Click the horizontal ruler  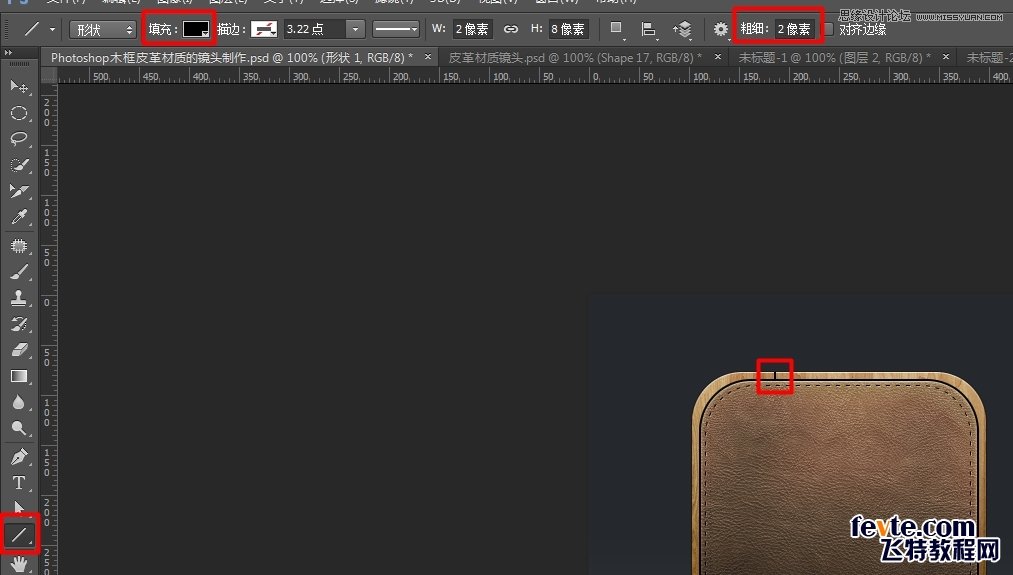pos(534,76)
